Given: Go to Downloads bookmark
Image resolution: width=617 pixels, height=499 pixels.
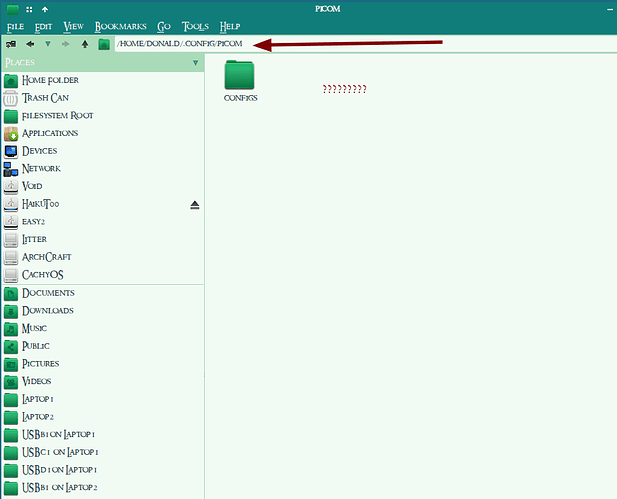Looking at the screenshot, I should pyautogui.click(x=48, y=310).
